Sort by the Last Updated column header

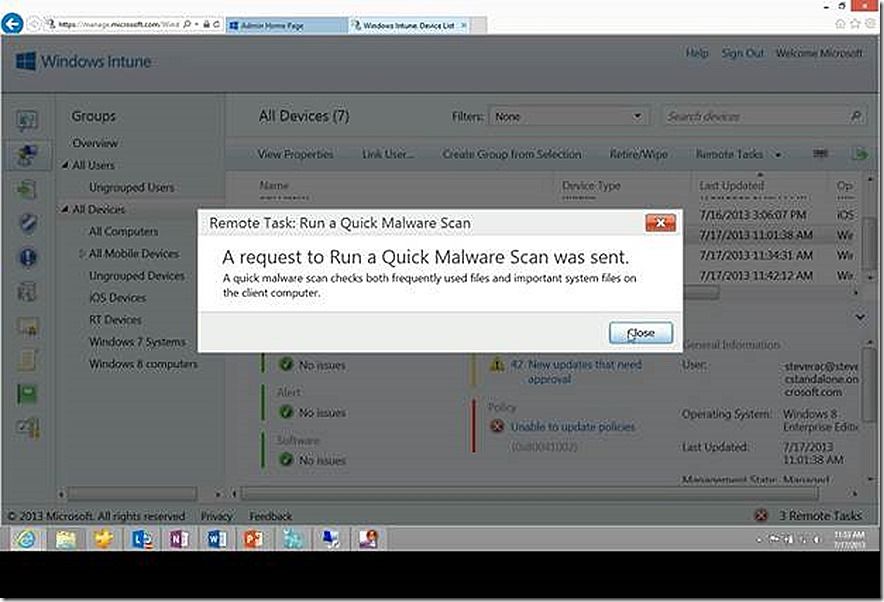click(x=732, y=185)
